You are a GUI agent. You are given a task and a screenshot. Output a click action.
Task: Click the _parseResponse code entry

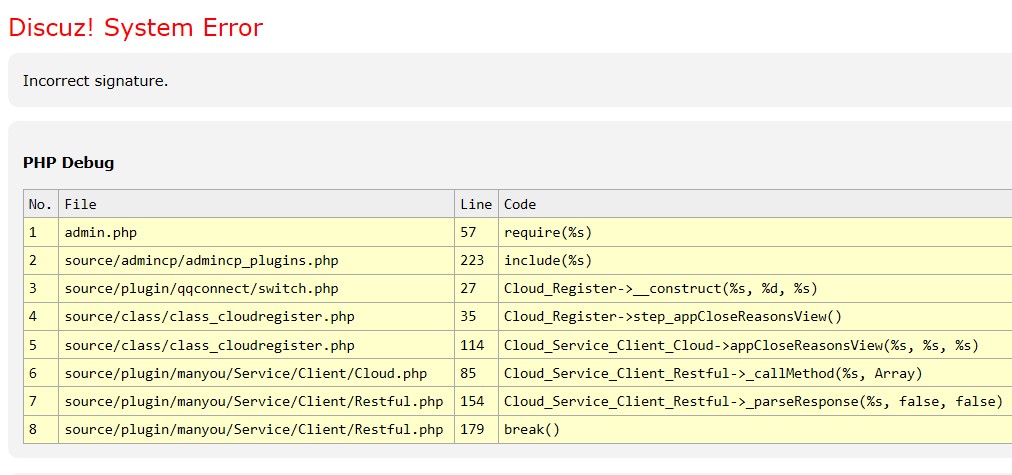(x=752, y=401)
